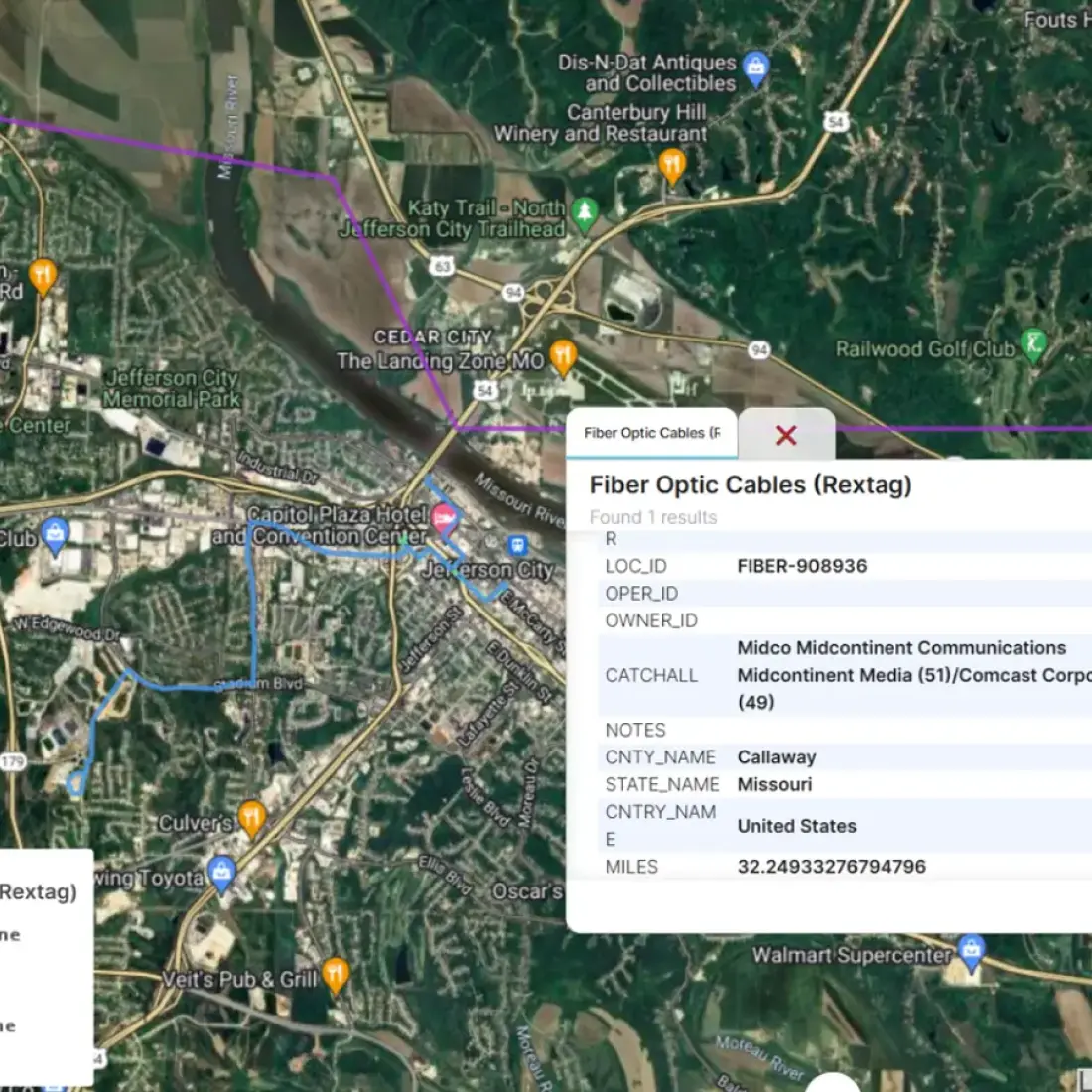Click the Midco Midcontinent Communications catchall text
This screenshot has width=1092, height=1092.
tap(900, 648)
